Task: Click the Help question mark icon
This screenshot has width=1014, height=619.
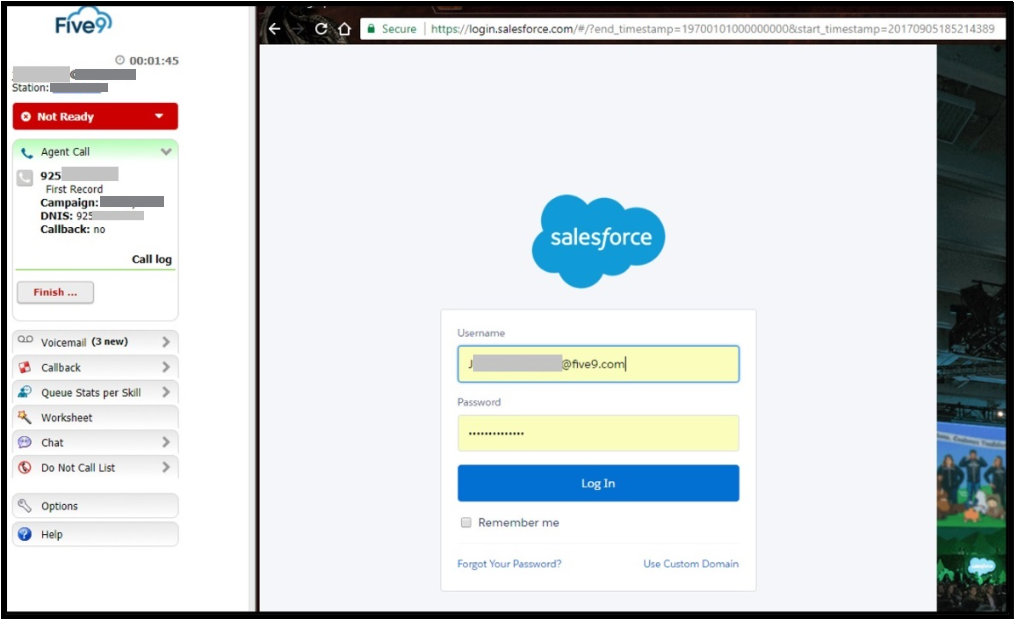Action: 25,534
